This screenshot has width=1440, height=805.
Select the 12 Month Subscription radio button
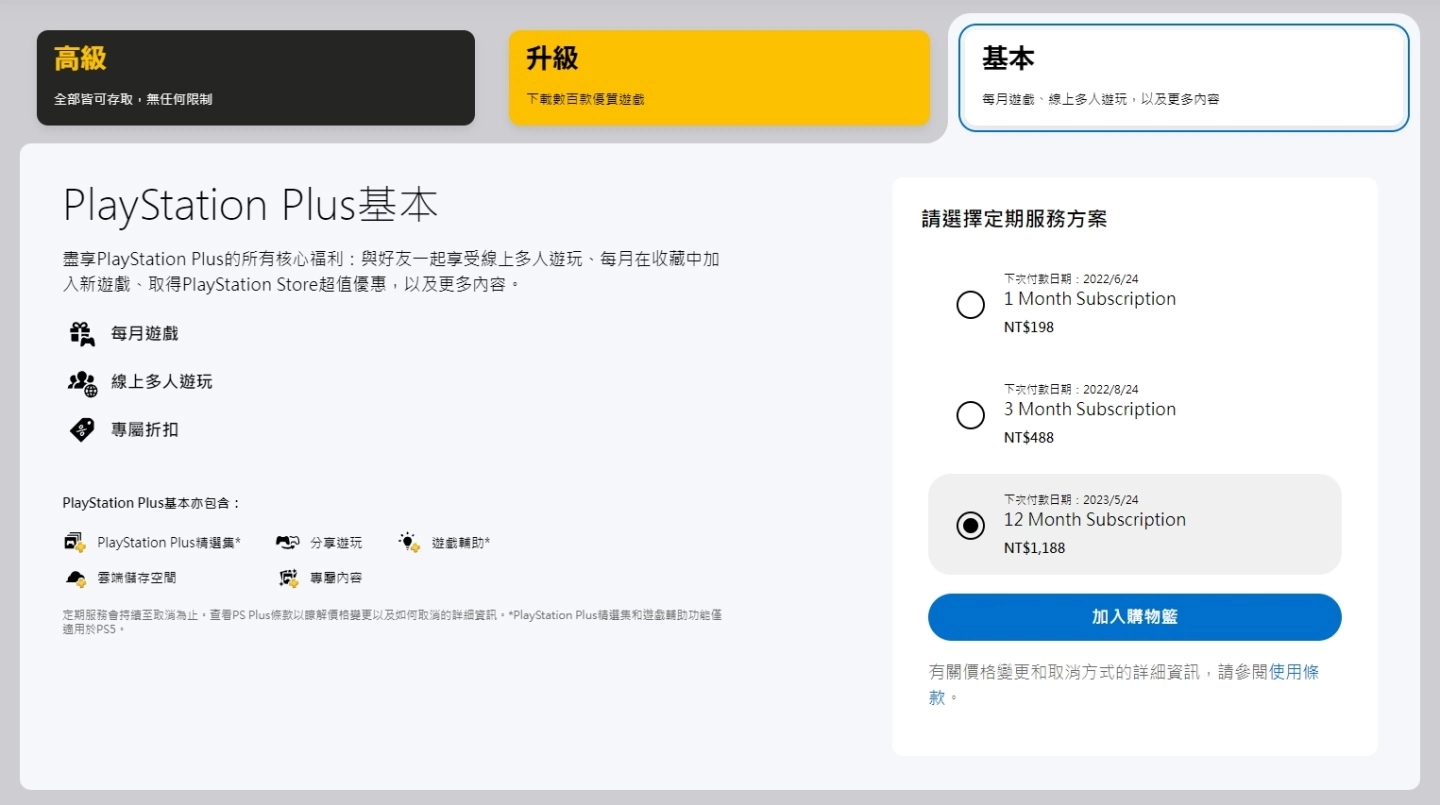pos(970,525)
